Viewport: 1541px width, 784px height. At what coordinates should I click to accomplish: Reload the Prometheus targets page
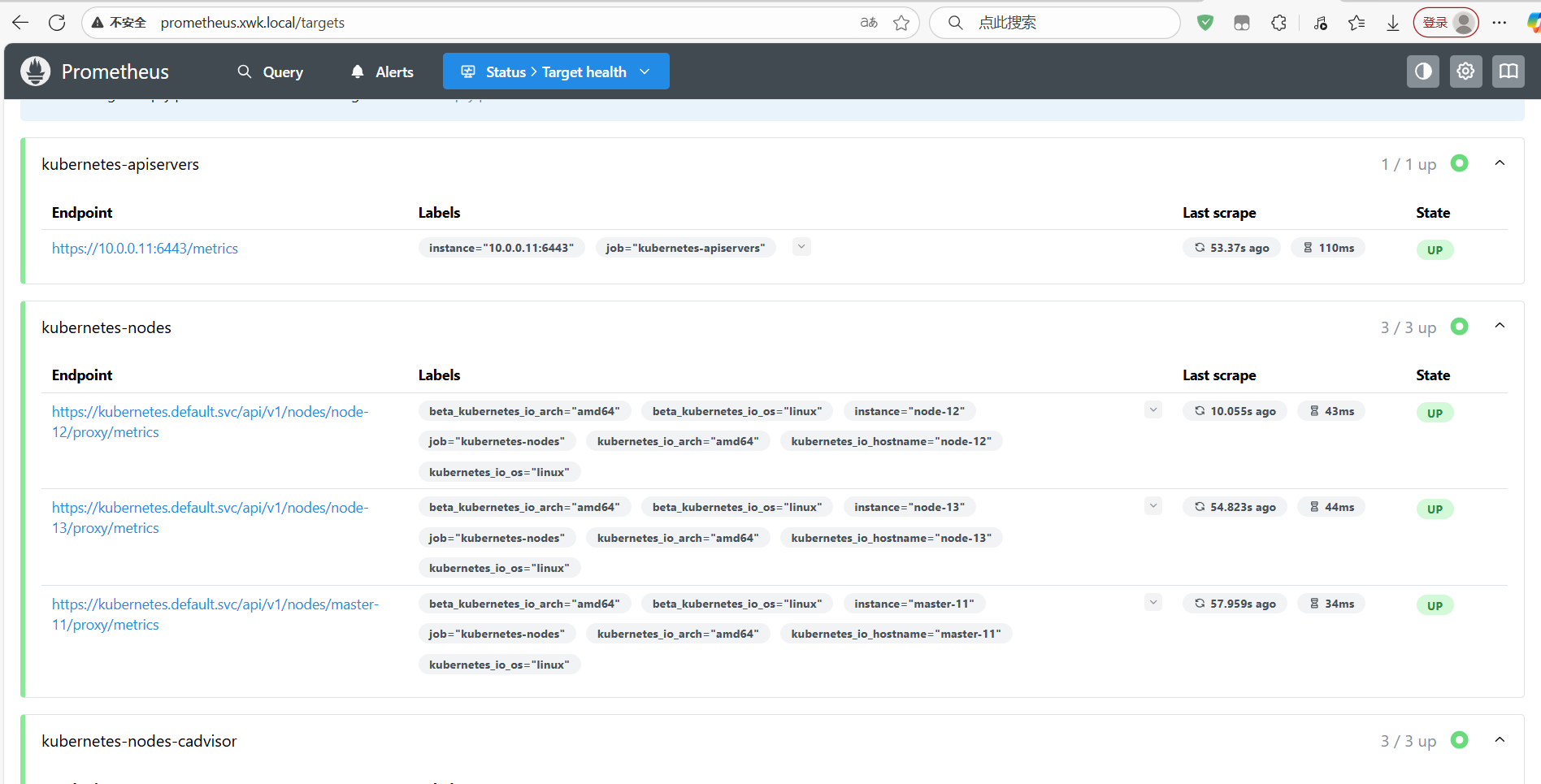[x=57, y=23]
